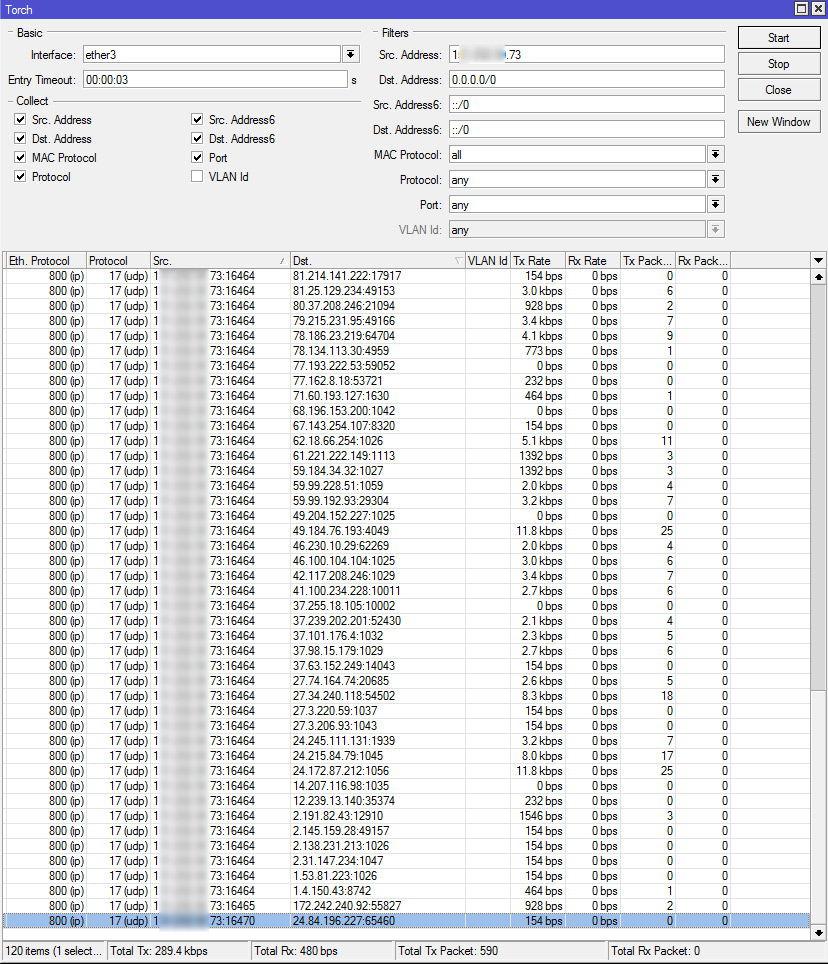Image resolution: width=828 pixels, height=964 pixels.
Task: Click the Src. Address6 filter field
Action: [586, 105]
